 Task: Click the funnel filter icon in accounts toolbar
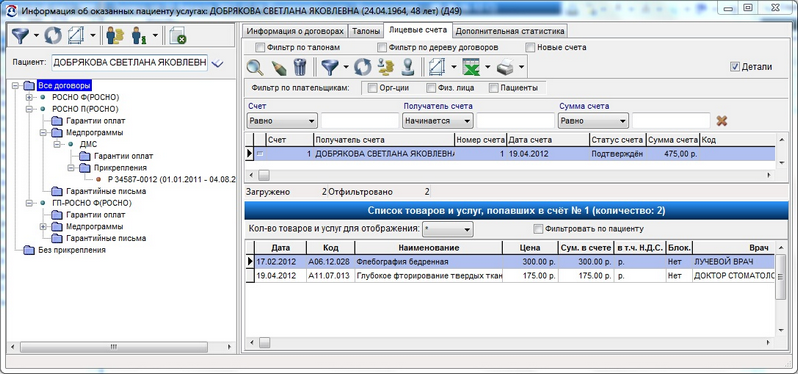pos(330,67)
